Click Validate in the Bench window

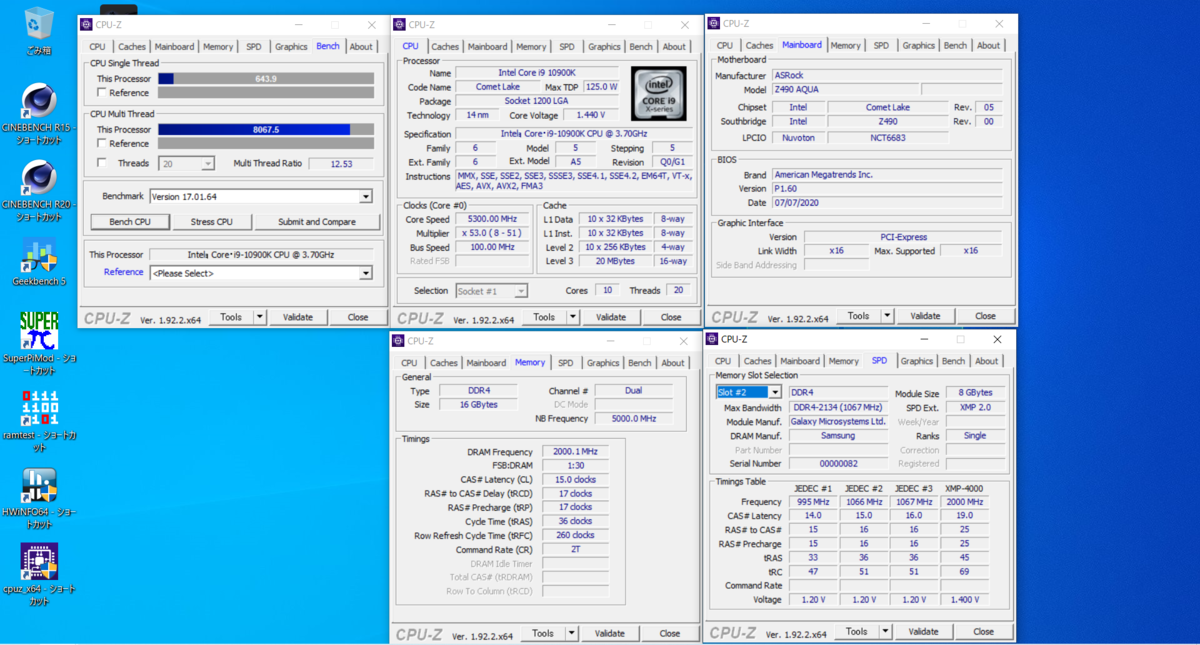(298, 317)
